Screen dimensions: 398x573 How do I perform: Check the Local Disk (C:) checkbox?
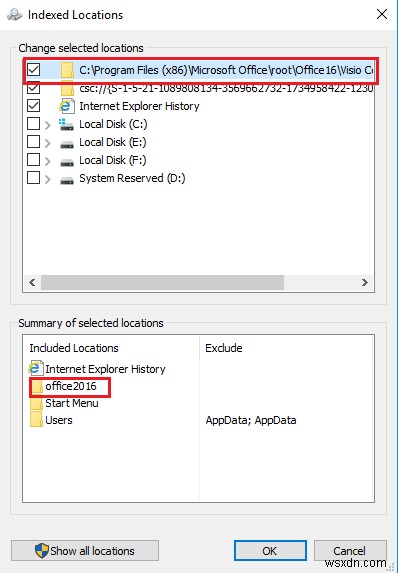[x=34, y=124]
